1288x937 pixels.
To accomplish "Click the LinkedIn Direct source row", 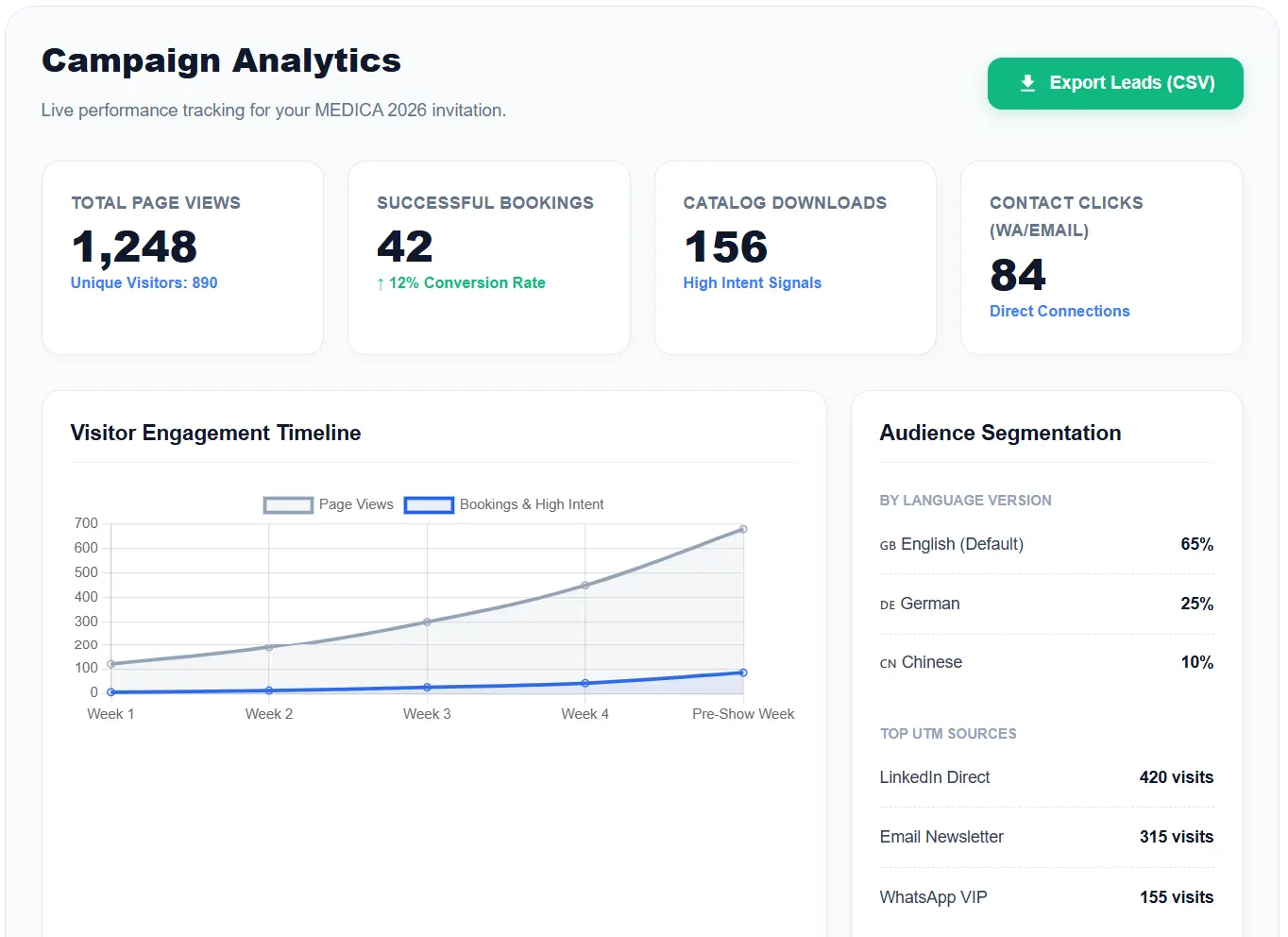I will 1047,777.
